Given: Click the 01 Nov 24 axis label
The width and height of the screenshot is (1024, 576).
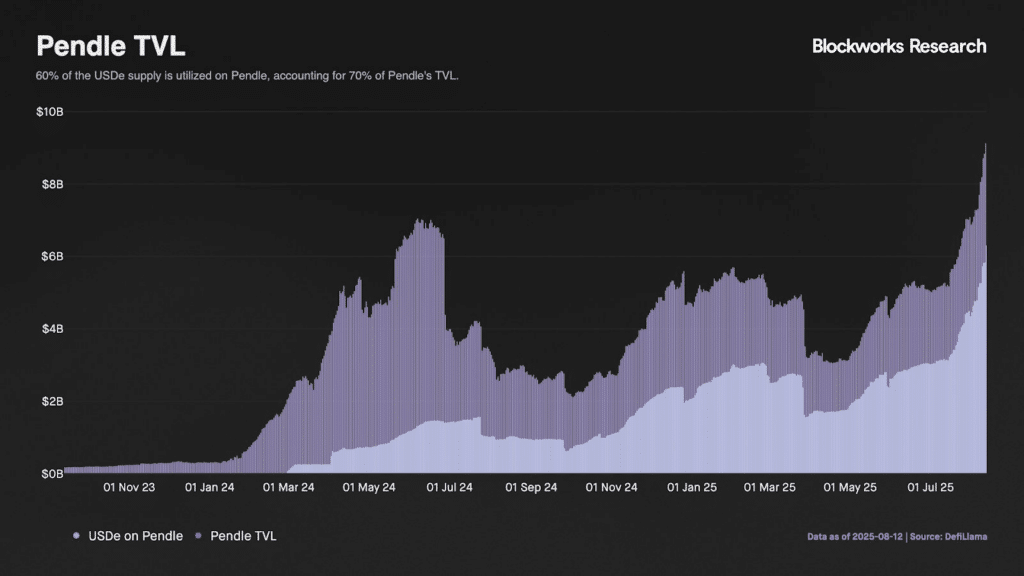Looking at the screenshot, I should [x=611, y=487].
